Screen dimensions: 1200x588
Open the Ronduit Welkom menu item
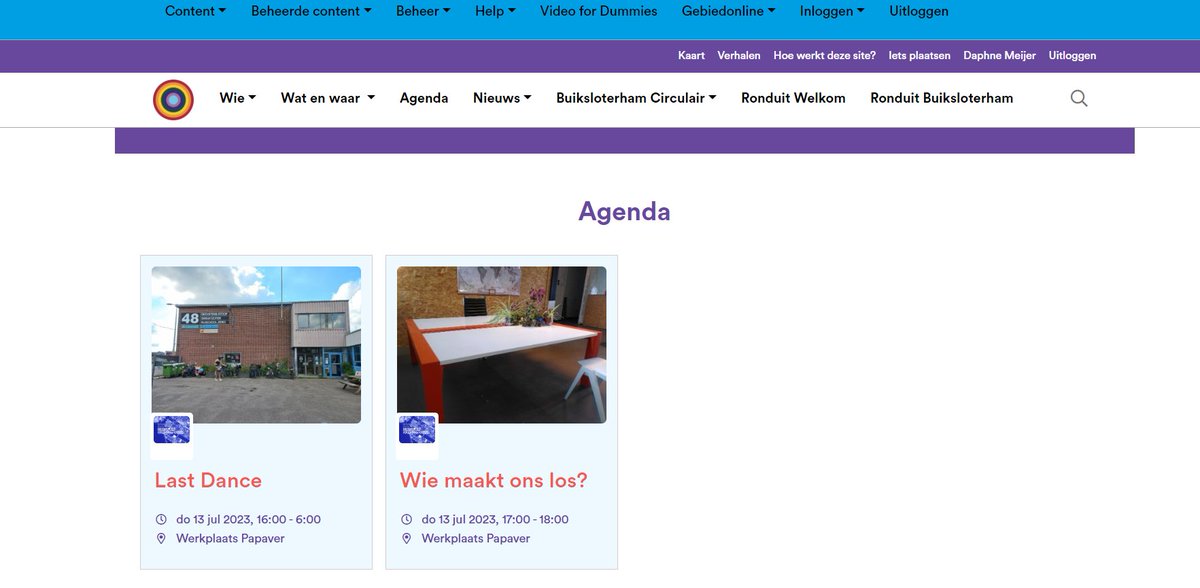[793, 98]
